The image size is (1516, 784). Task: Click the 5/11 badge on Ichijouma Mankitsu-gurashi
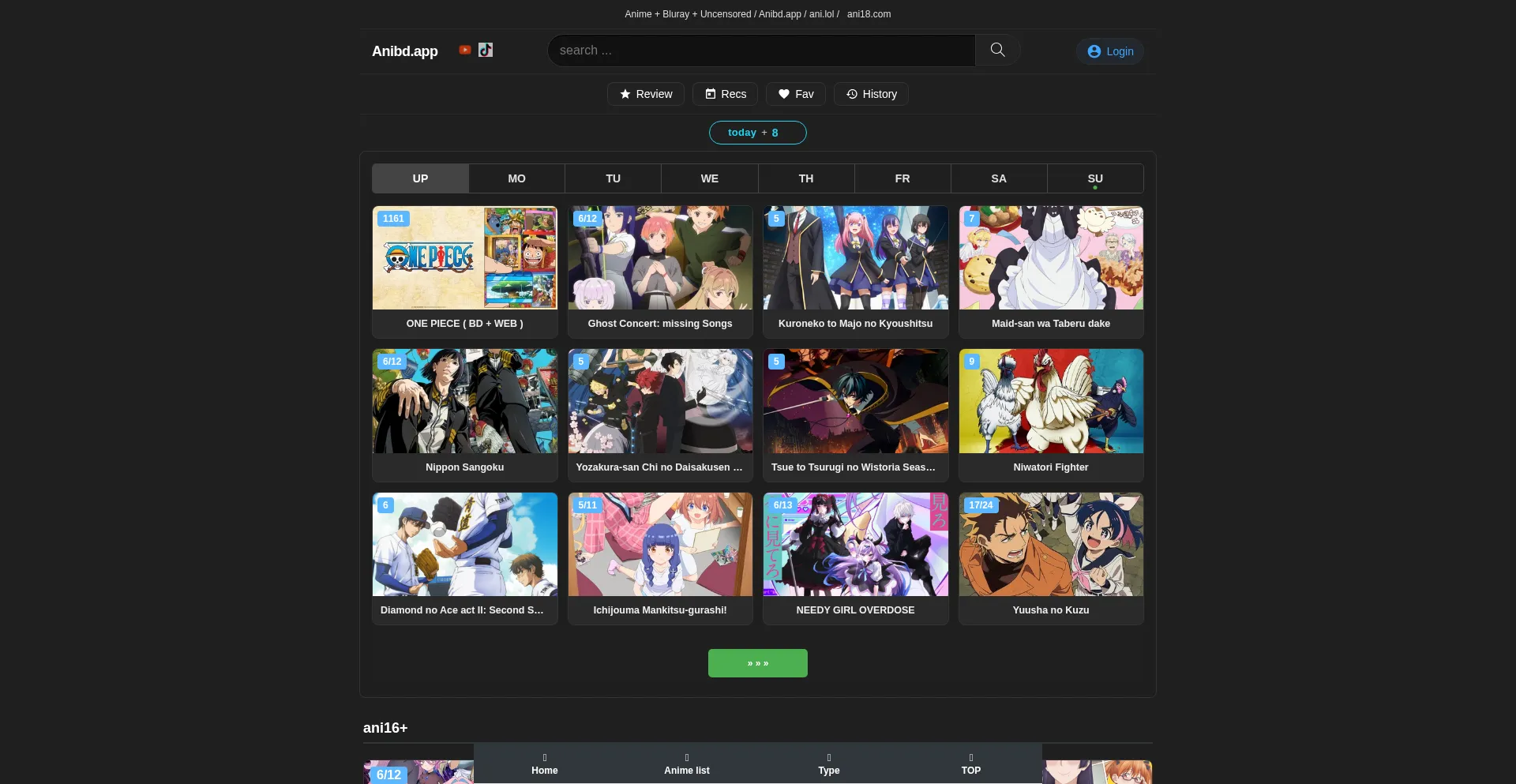coord(587,505)
